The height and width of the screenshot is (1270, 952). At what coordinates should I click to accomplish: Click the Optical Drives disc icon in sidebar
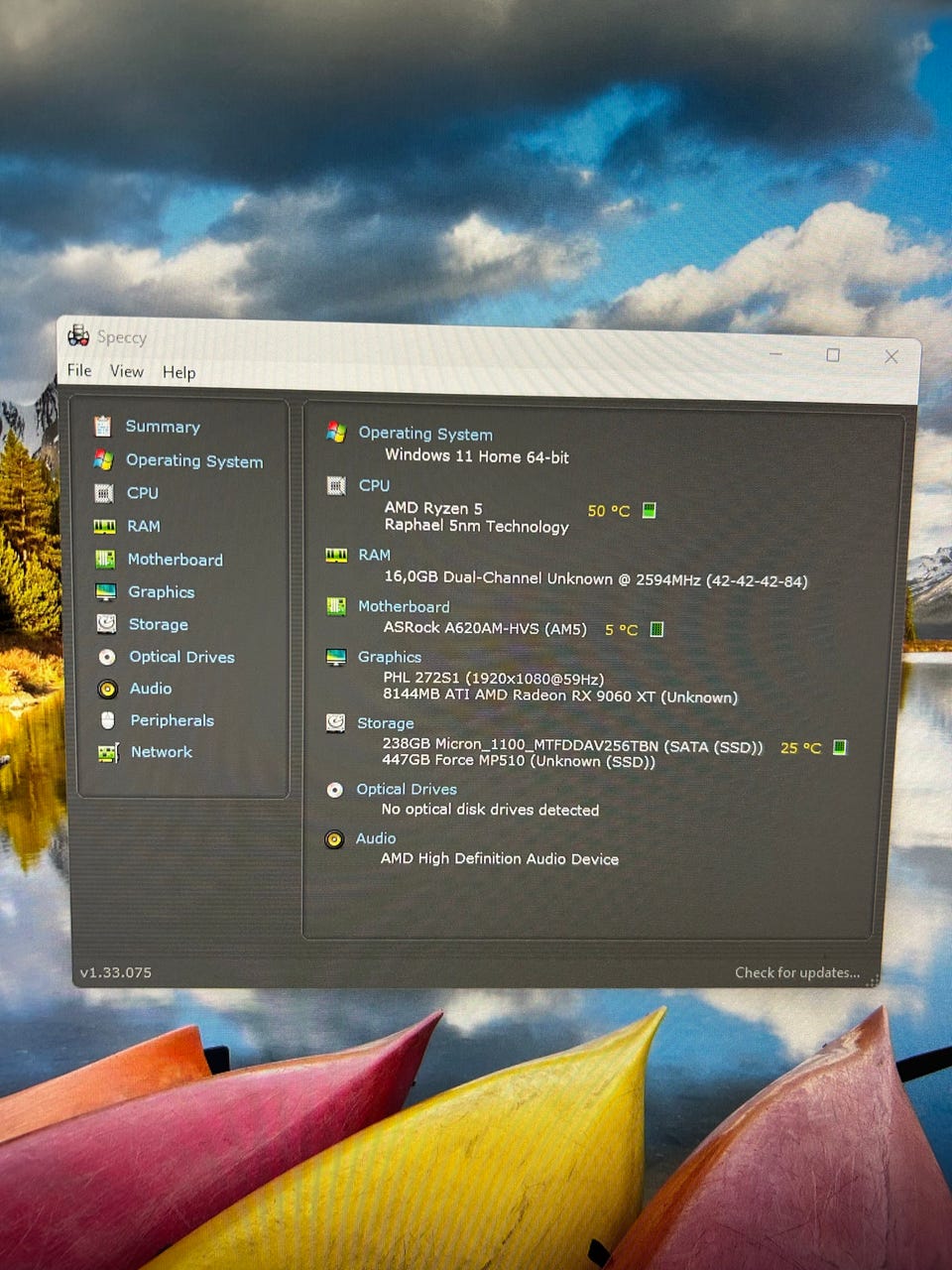(107, 657)
